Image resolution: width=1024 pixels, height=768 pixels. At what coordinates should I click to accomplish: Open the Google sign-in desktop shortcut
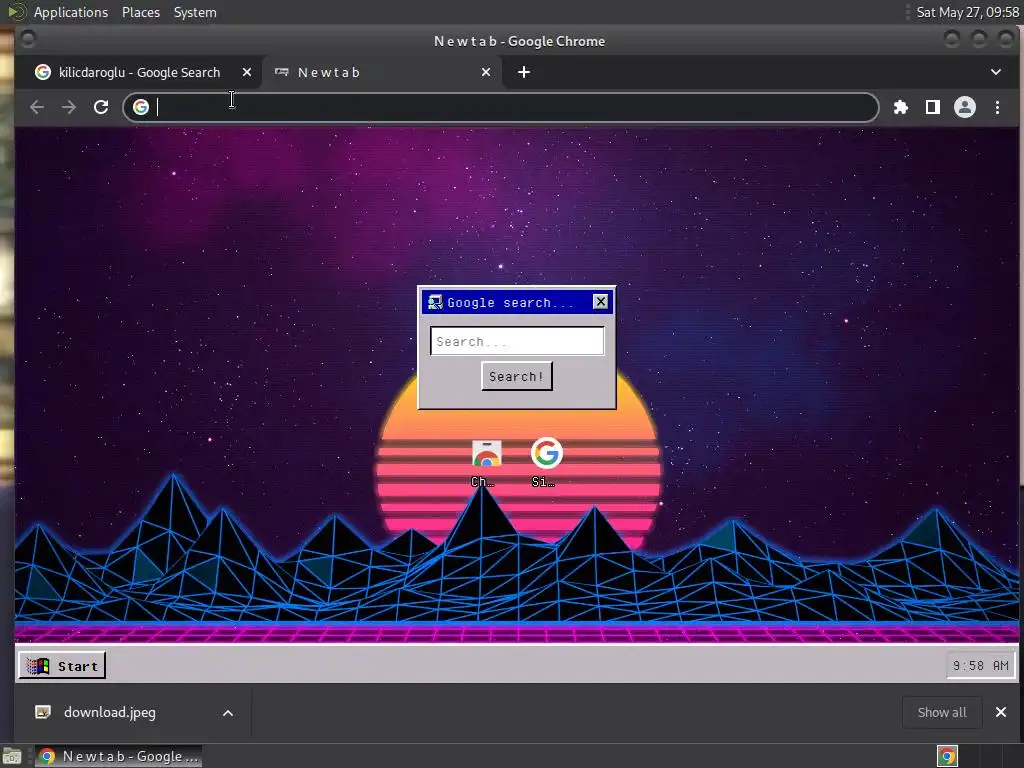546,463
